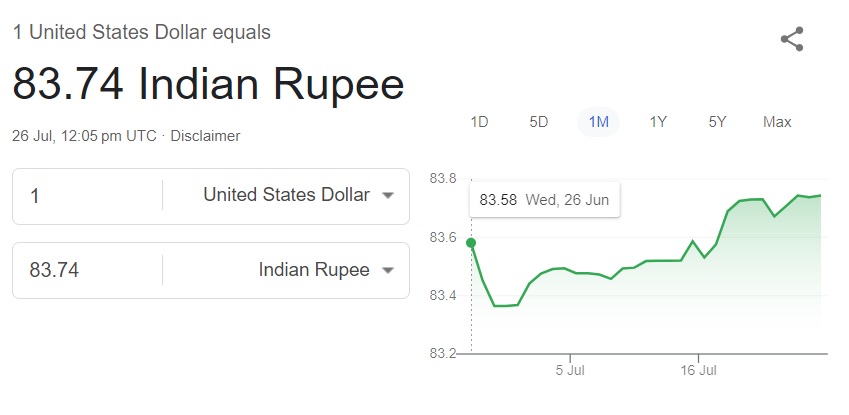
Task: Click the dollar amount input showing 1
Action: tap(87, 196)
